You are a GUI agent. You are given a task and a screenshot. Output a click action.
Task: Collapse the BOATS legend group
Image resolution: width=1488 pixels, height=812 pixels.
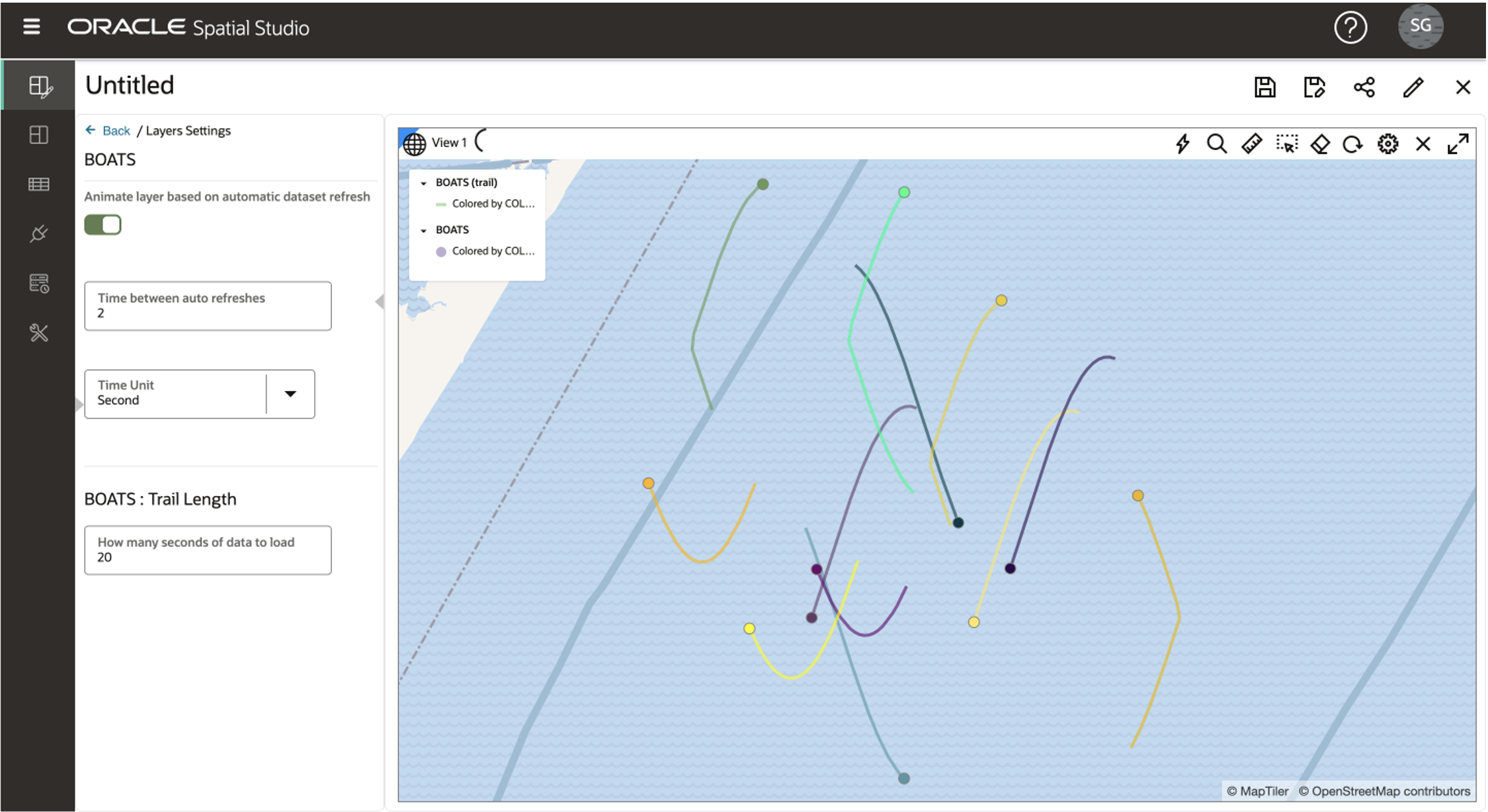pyautogui.click(x=424, y=231)
